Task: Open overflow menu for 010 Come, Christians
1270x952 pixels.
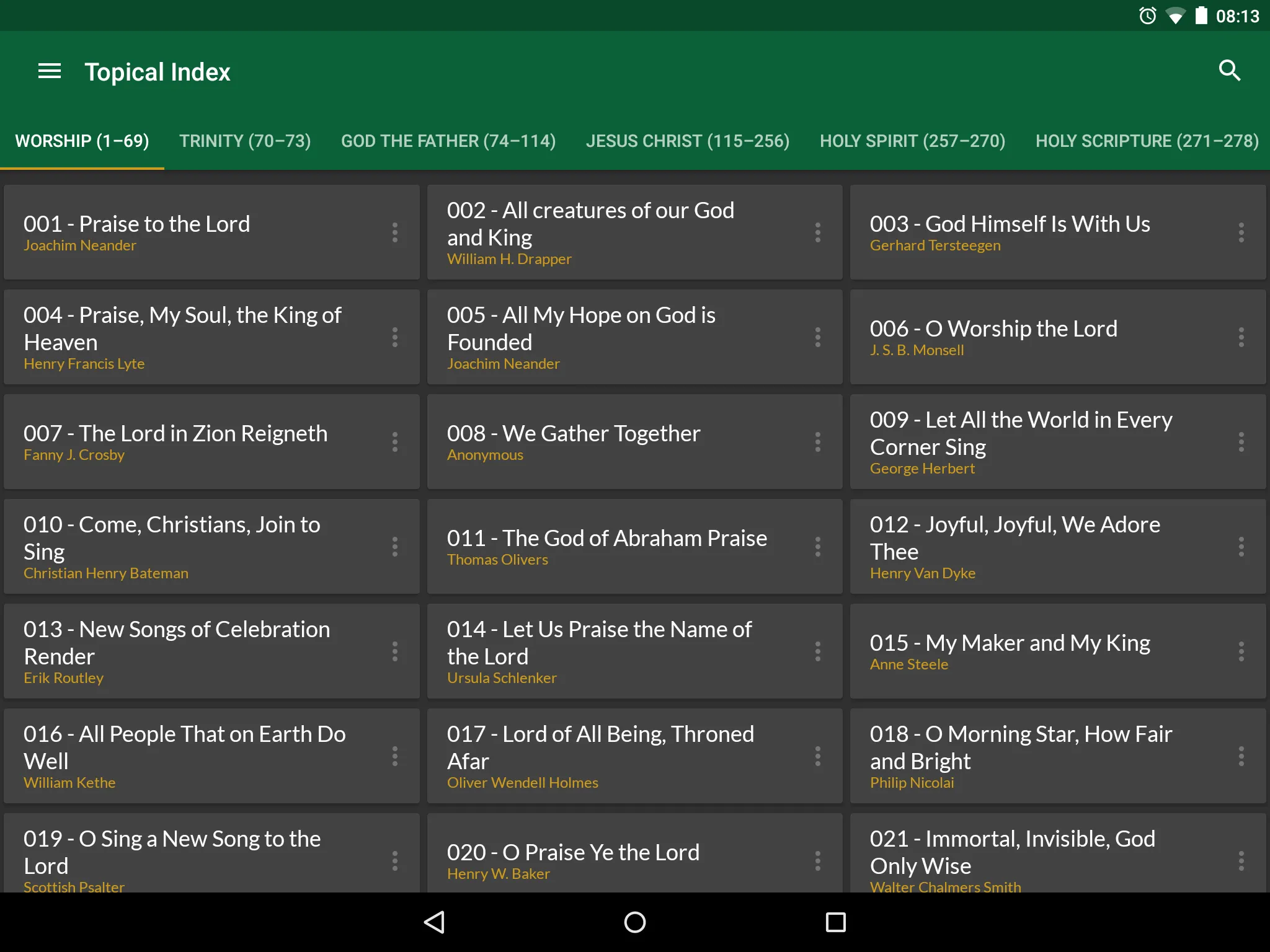Action: [395, 547]
